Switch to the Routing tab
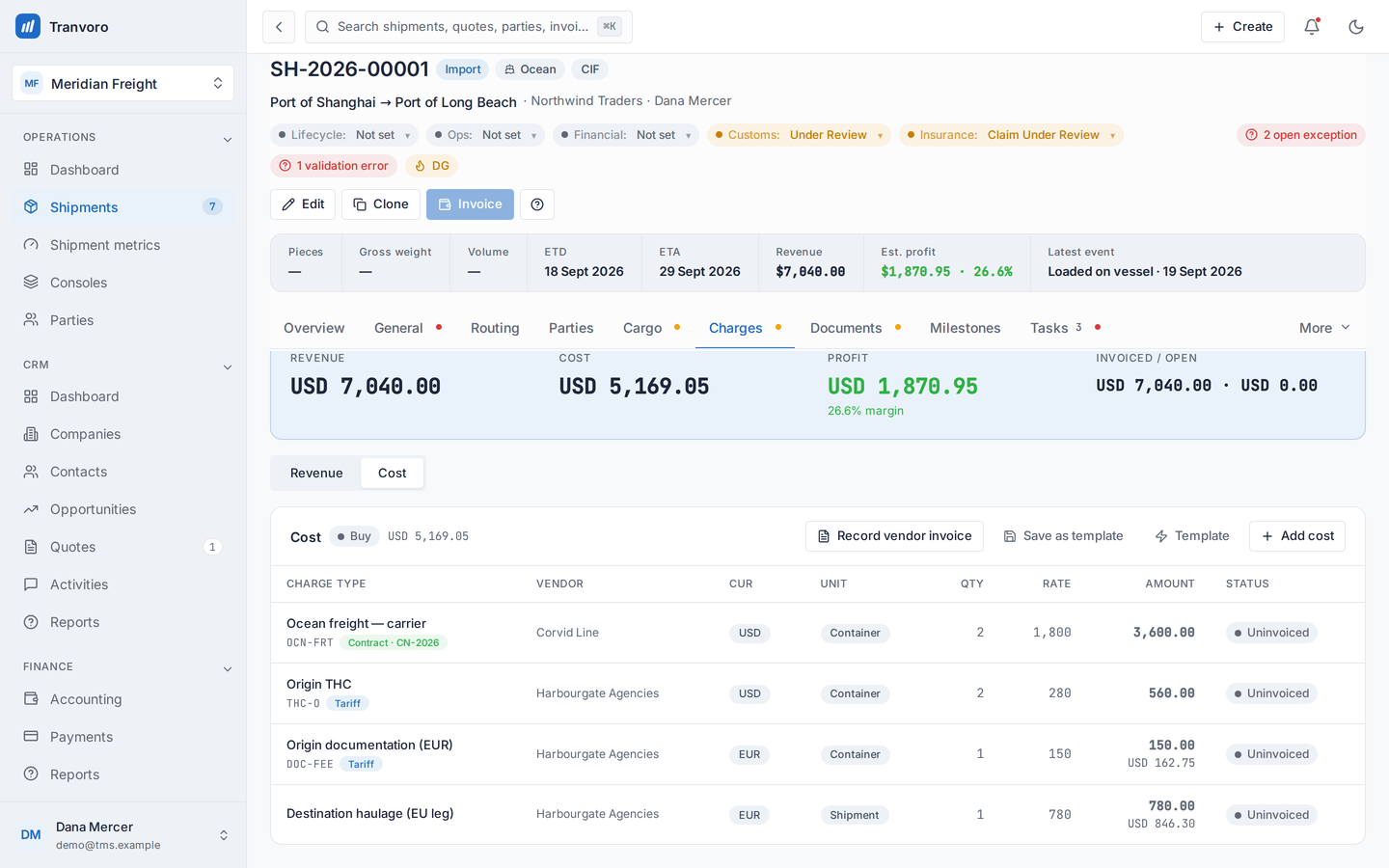Screen dimensions: 1389x868 tap(495, 328)
